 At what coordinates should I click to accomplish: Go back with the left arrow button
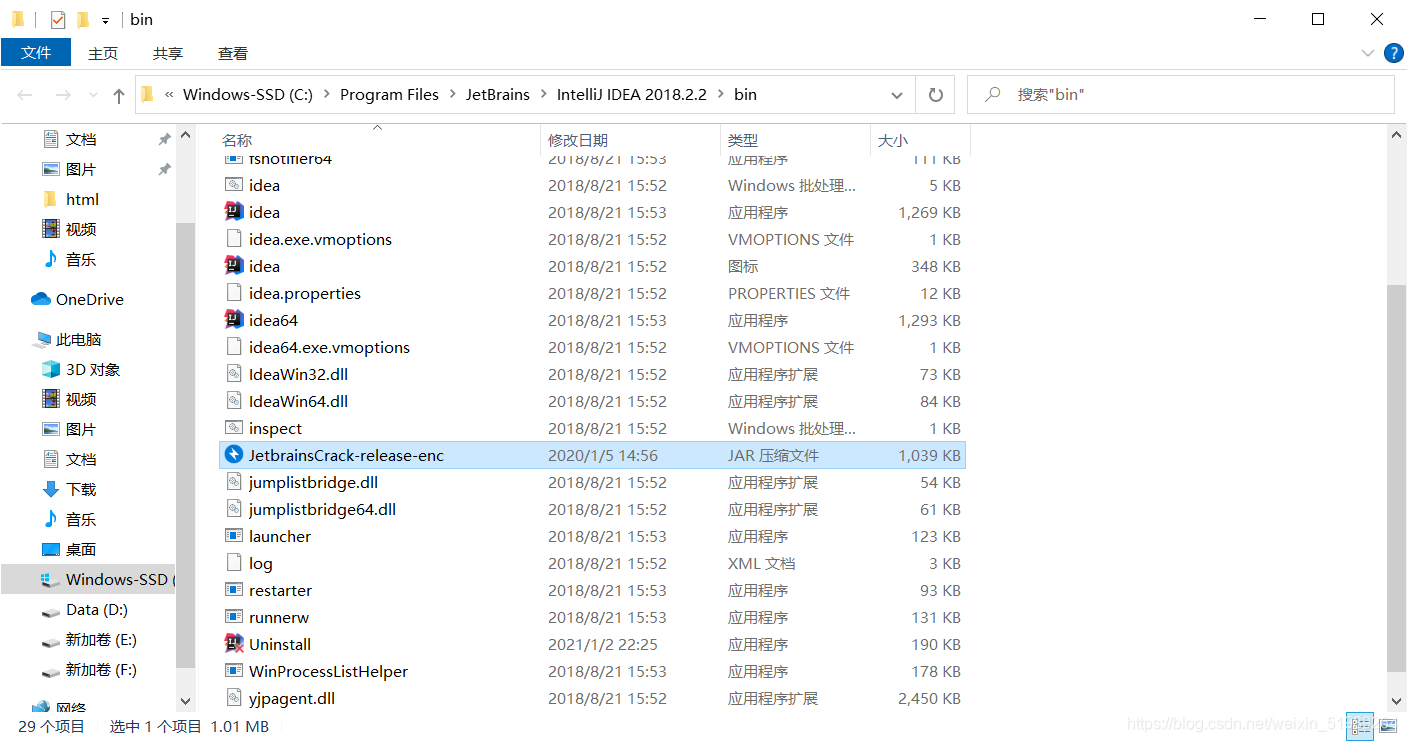[25, 95]
